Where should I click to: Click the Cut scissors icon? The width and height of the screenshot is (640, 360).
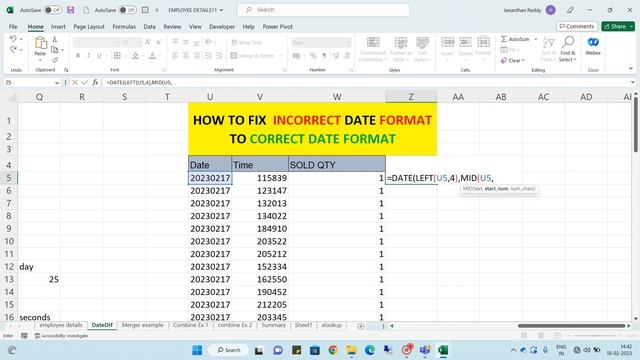coord(55,39)
